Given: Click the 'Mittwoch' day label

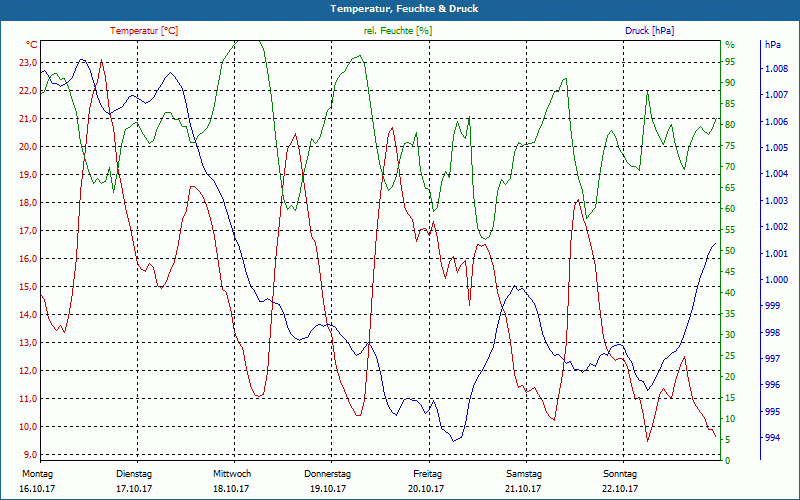Looking at the screenshot, I should pyautogui.click(x=232, y=474).
